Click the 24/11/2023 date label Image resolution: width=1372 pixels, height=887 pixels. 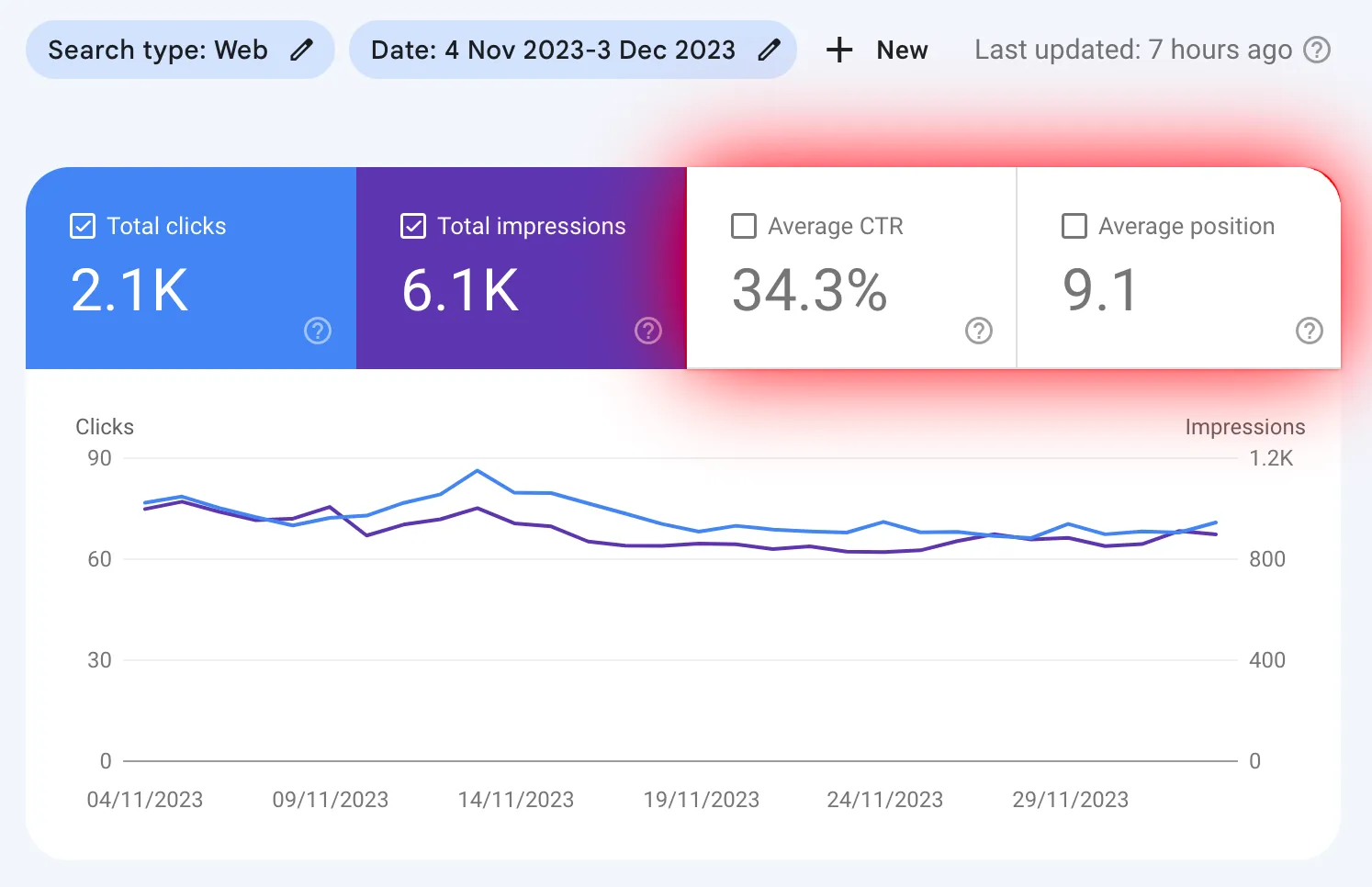tap(885, 800)
